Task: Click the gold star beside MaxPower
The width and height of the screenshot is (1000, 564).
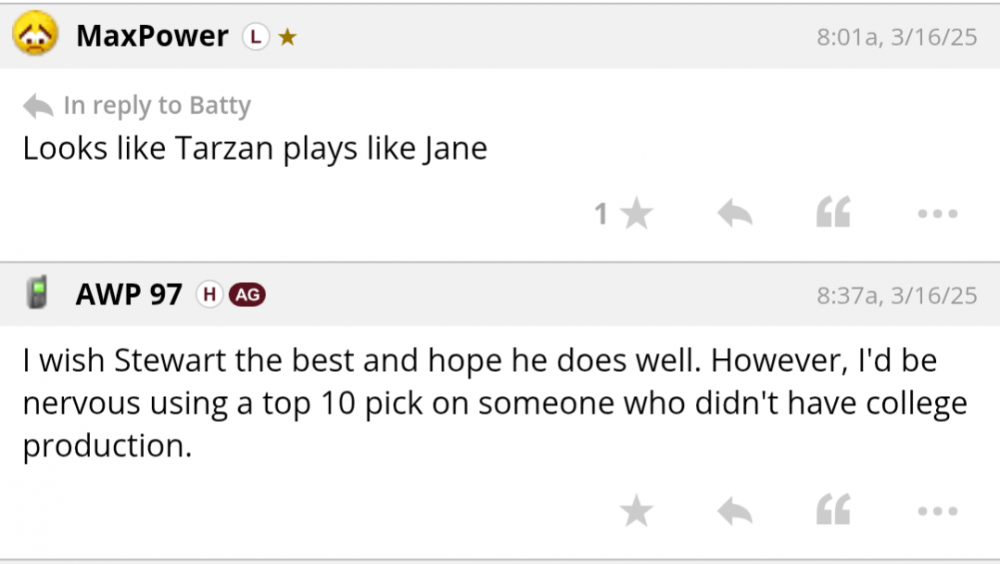Action: coord(287,38)
